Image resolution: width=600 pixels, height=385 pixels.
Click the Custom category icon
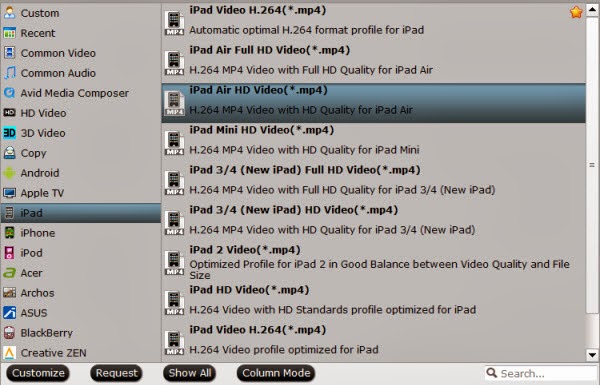[x=9, y=13]
